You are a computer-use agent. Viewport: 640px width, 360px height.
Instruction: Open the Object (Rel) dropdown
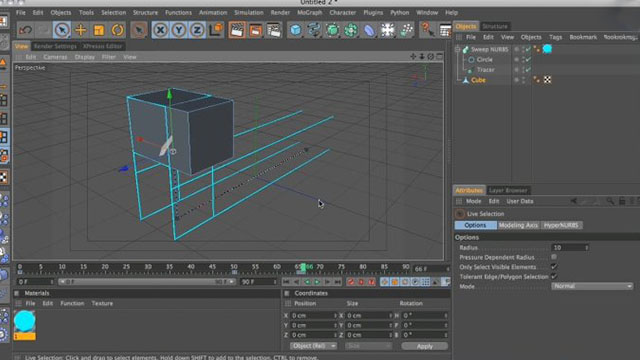[x=313, y=346]
